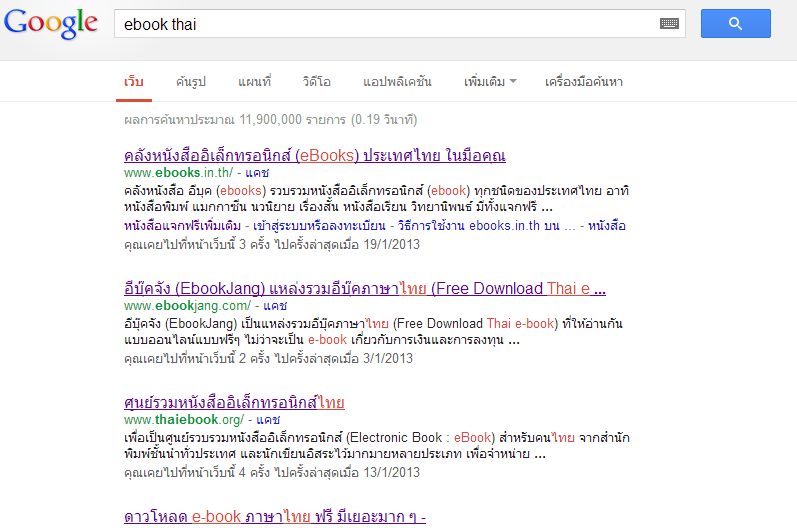Open result ดาวโหลด e-book ภาษาไทย ฟรี
This screenshot has height=528, width=797.
pos(275,517)
